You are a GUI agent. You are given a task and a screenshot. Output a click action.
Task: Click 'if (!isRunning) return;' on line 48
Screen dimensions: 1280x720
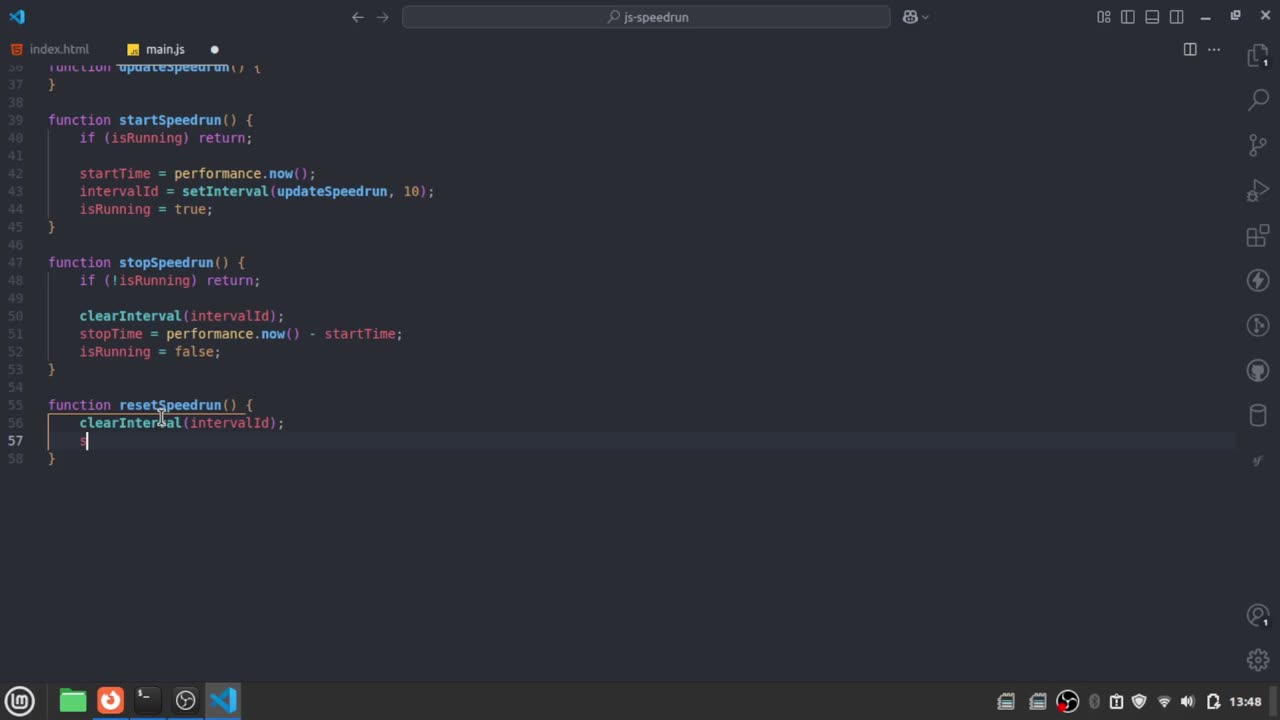click(x=170, y=281)
